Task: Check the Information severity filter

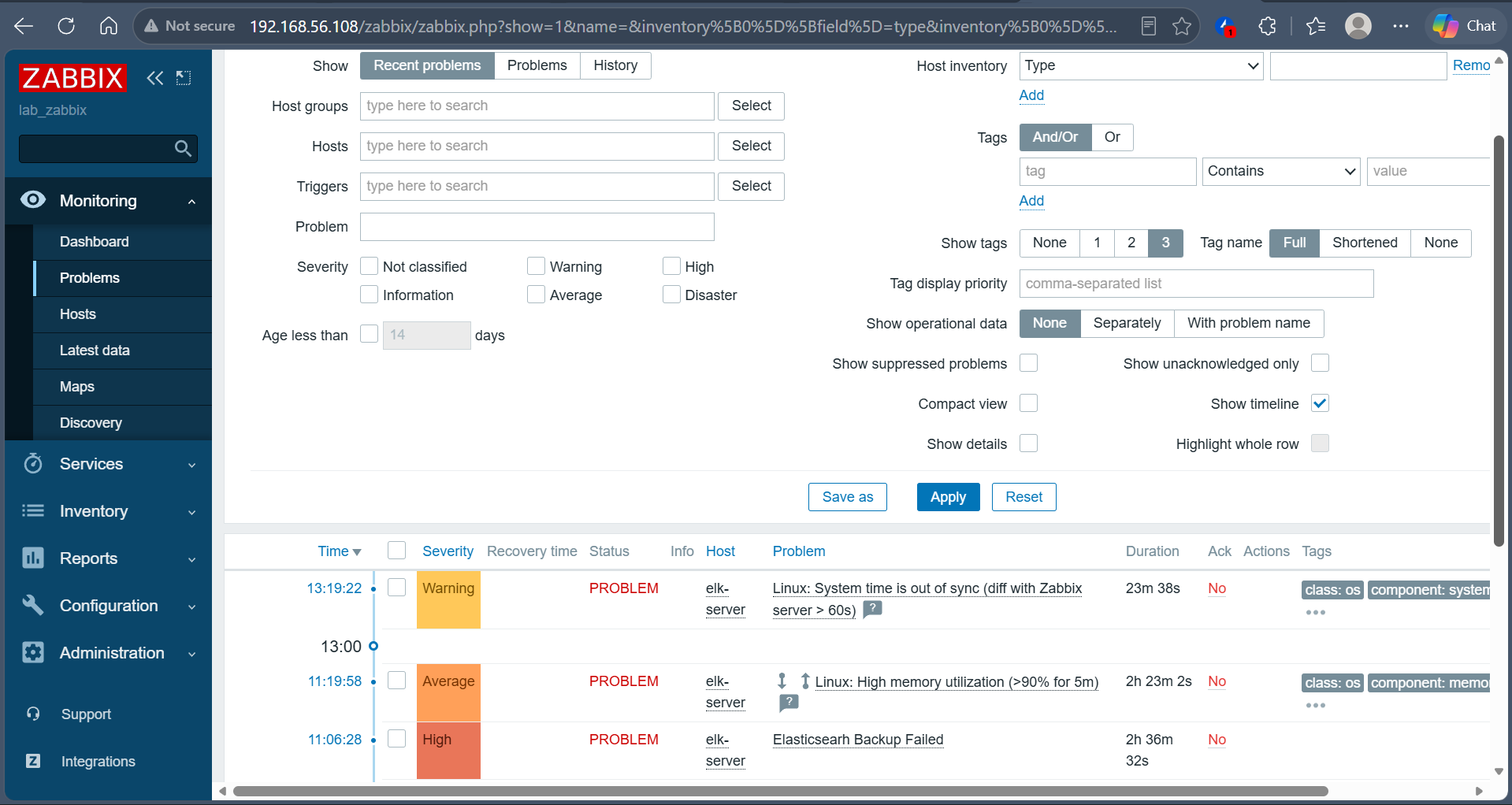Action: (x=369, y=295)
